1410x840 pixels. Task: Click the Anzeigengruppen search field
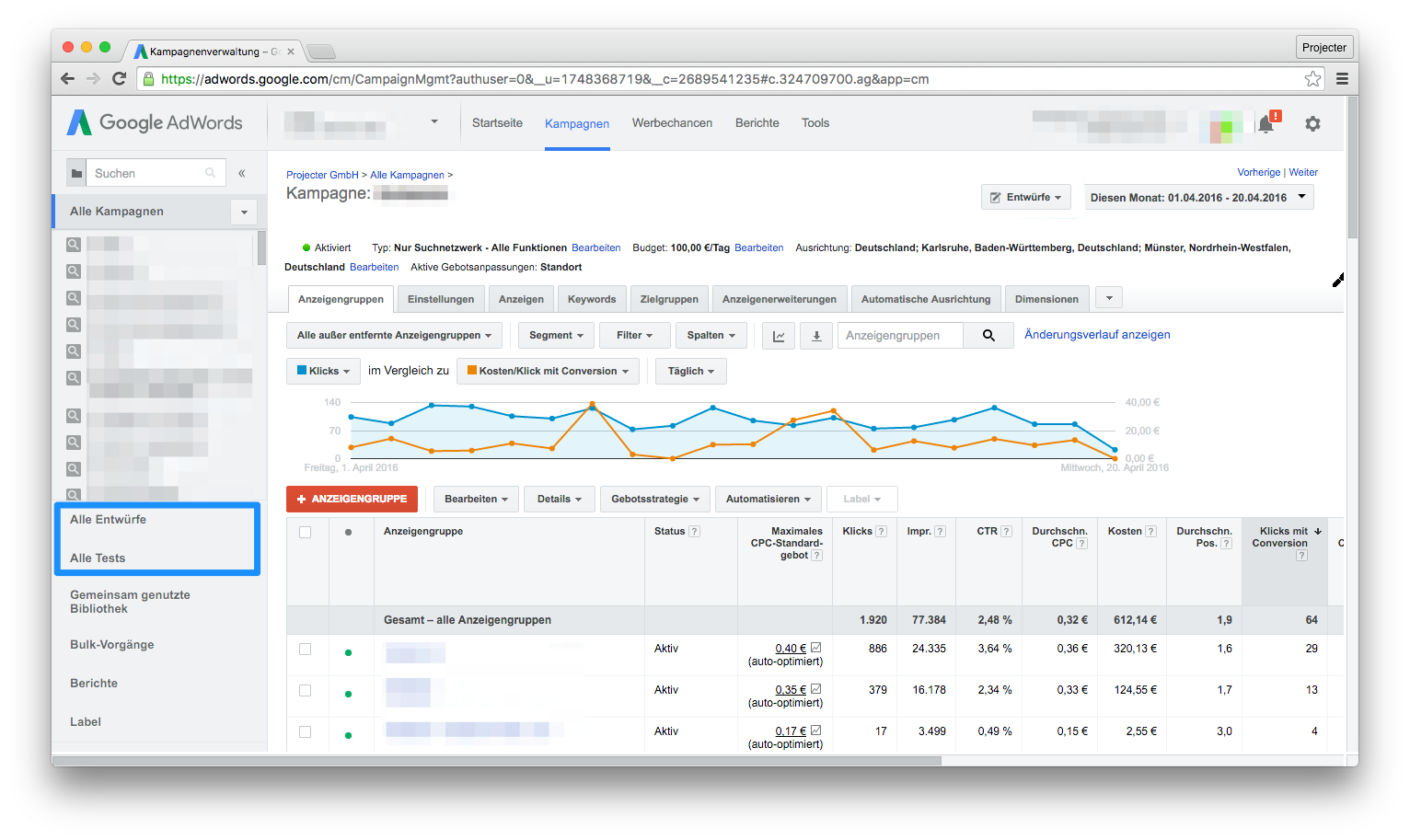pyautogui.click(x=900, y=336)
